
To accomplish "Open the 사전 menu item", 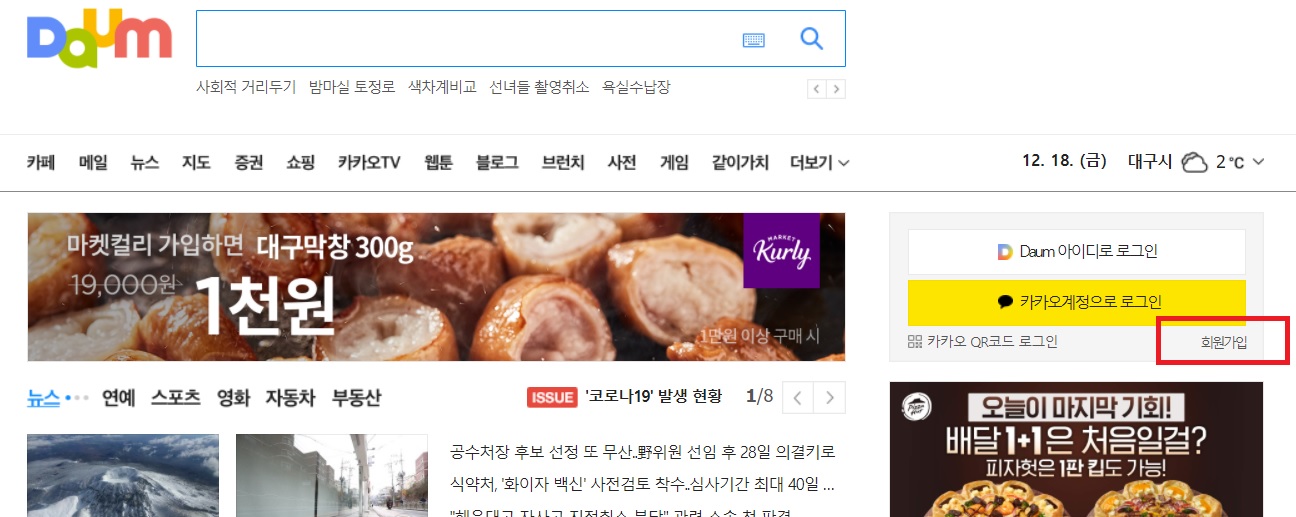I will pos(622,162).
